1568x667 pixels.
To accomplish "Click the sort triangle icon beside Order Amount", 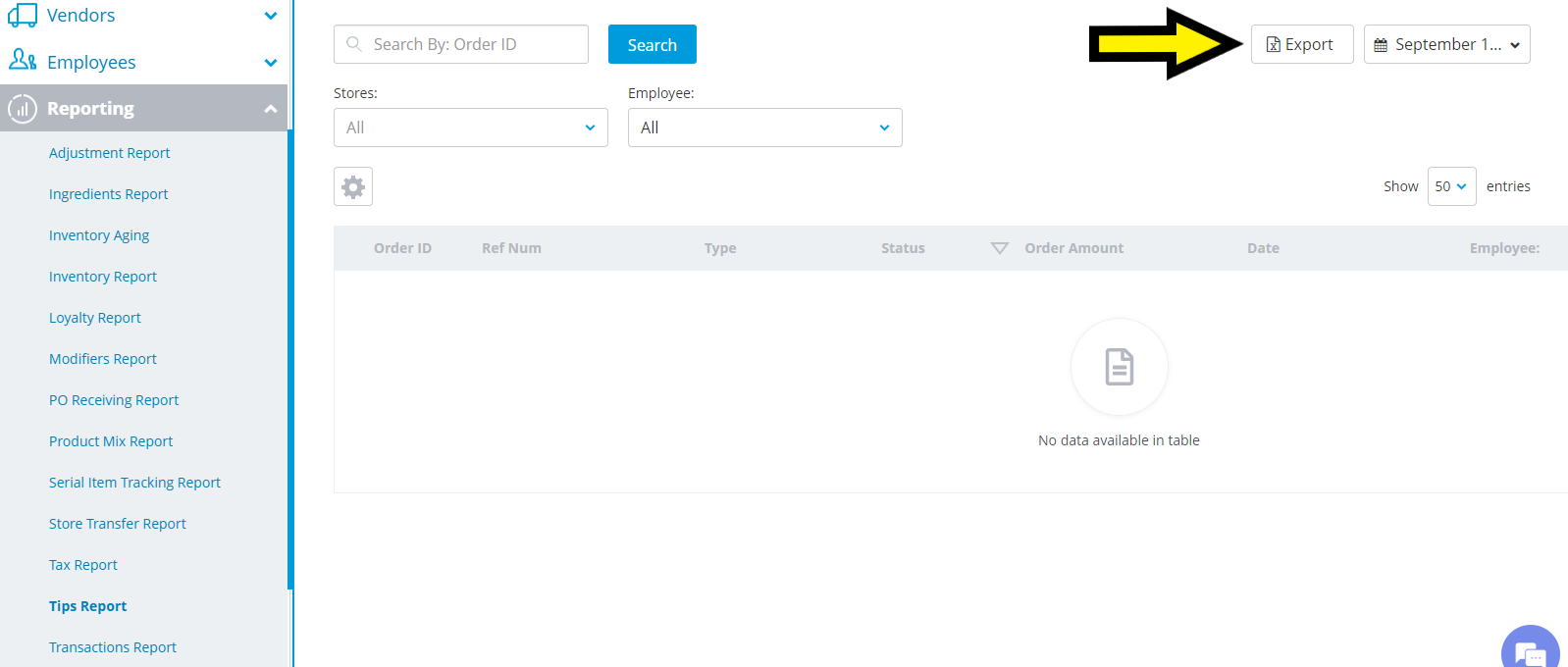I will coord(999,248).
